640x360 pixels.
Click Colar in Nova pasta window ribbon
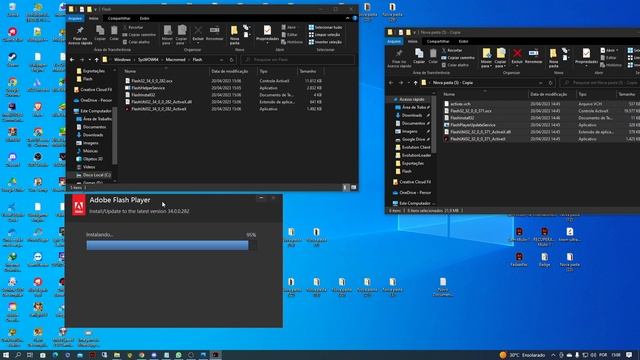(433, 56)
